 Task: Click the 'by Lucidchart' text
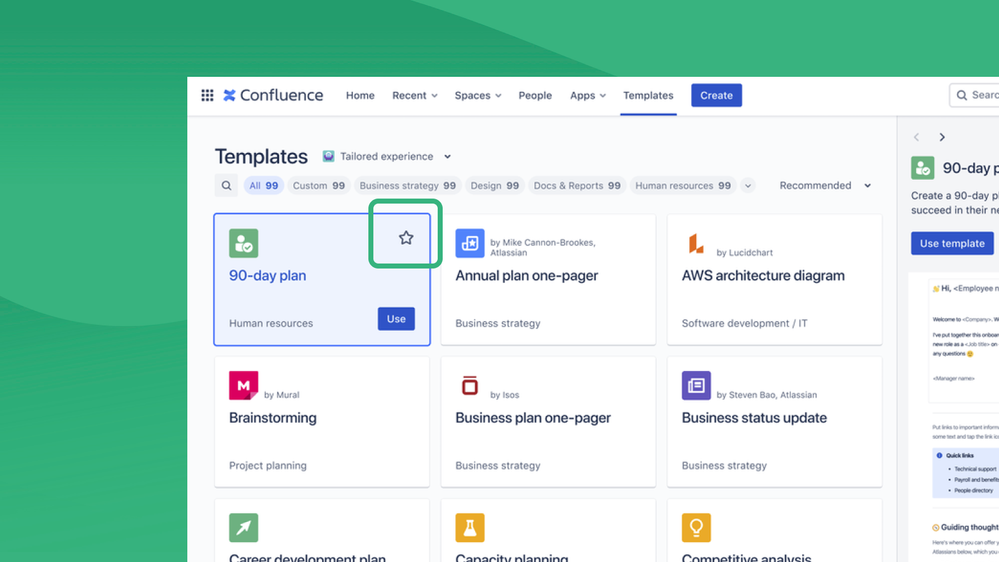pos(744,252)
